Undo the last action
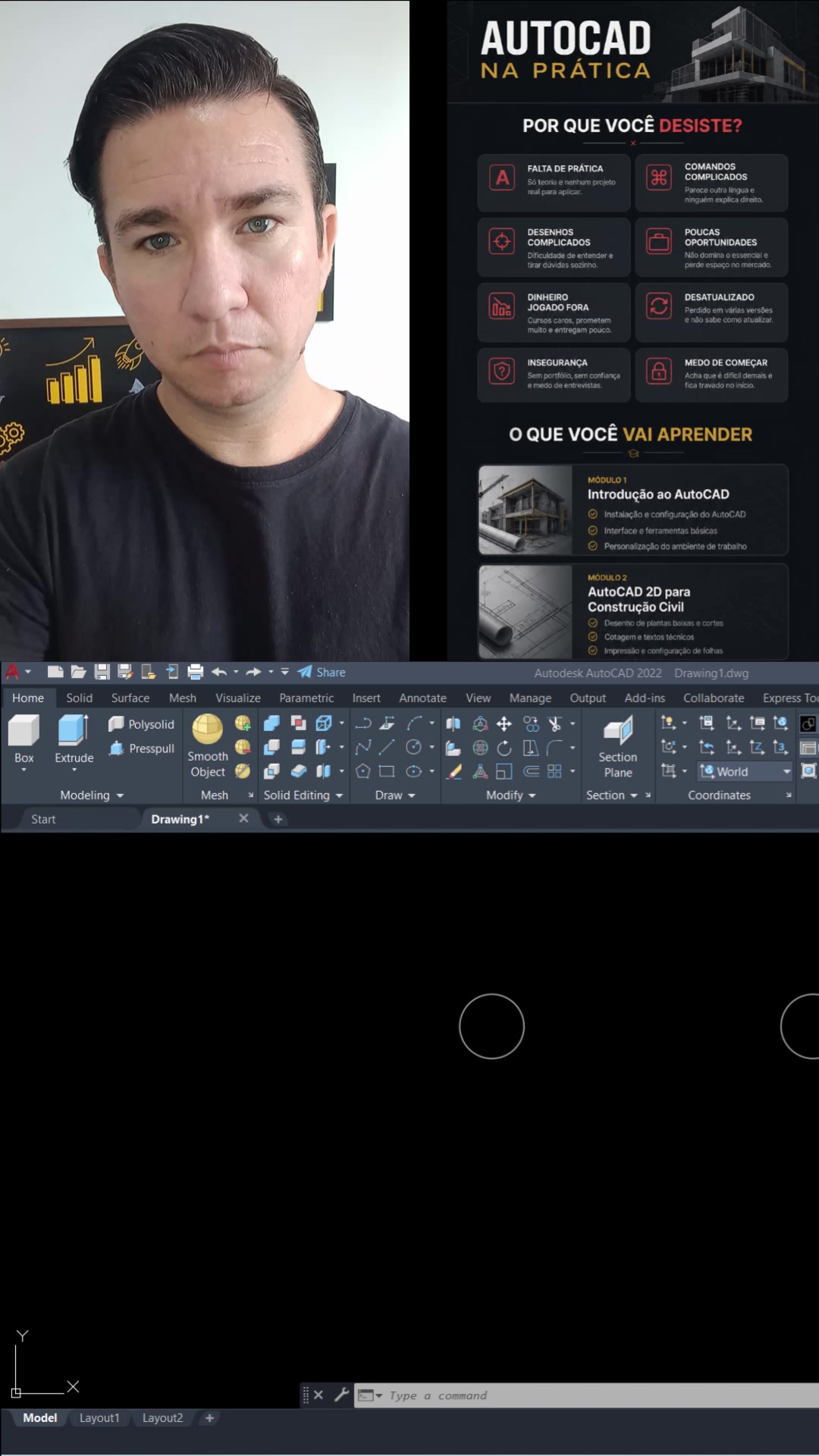The image size is (819, 1456). tap(219, 672)
